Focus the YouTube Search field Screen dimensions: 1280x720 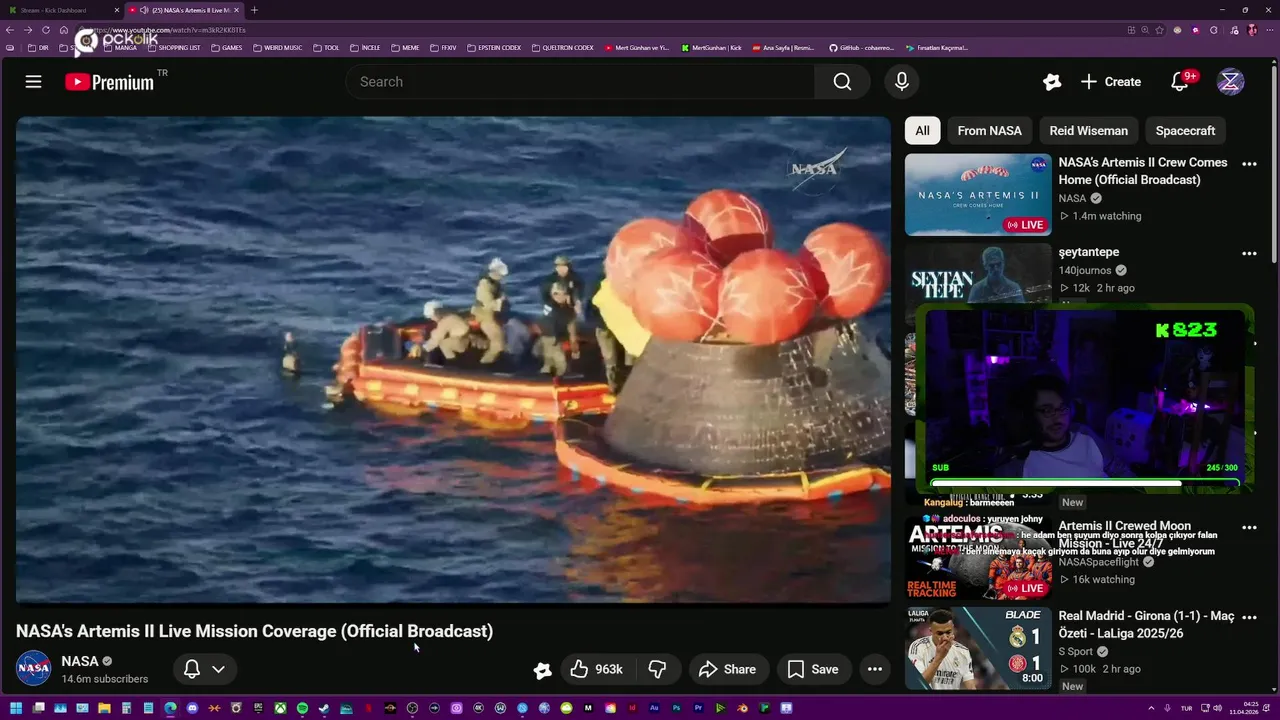point(580,82)
